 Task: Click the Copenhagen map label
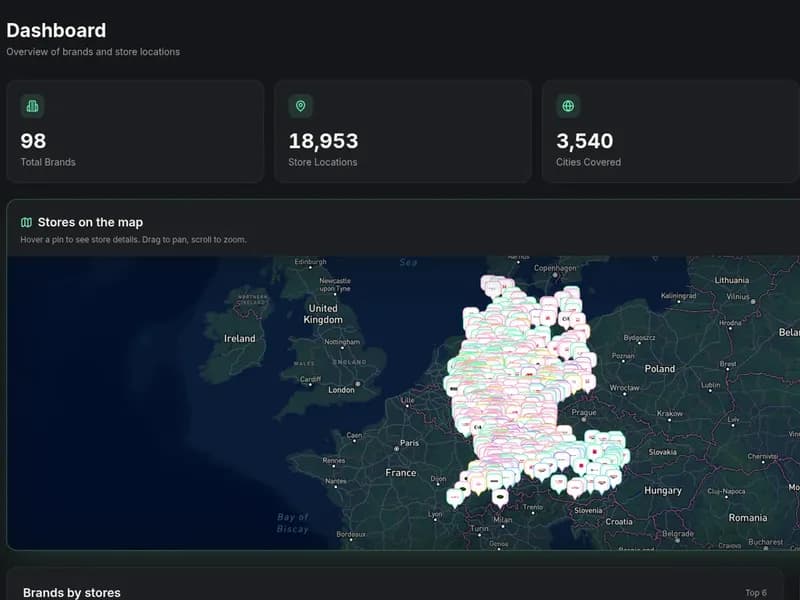pos(555,268)
